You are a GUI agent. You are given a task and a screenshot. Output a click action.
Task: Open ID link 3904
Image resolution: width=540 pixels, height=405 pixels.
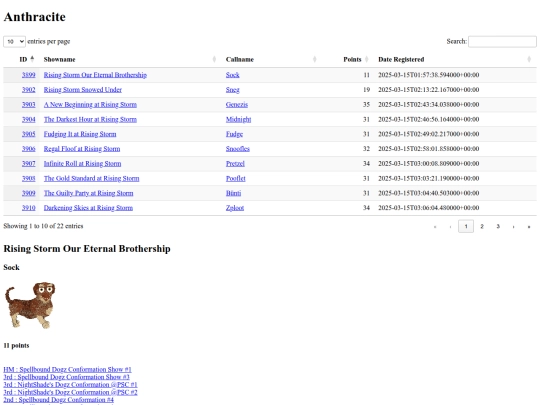click(29, 120)
